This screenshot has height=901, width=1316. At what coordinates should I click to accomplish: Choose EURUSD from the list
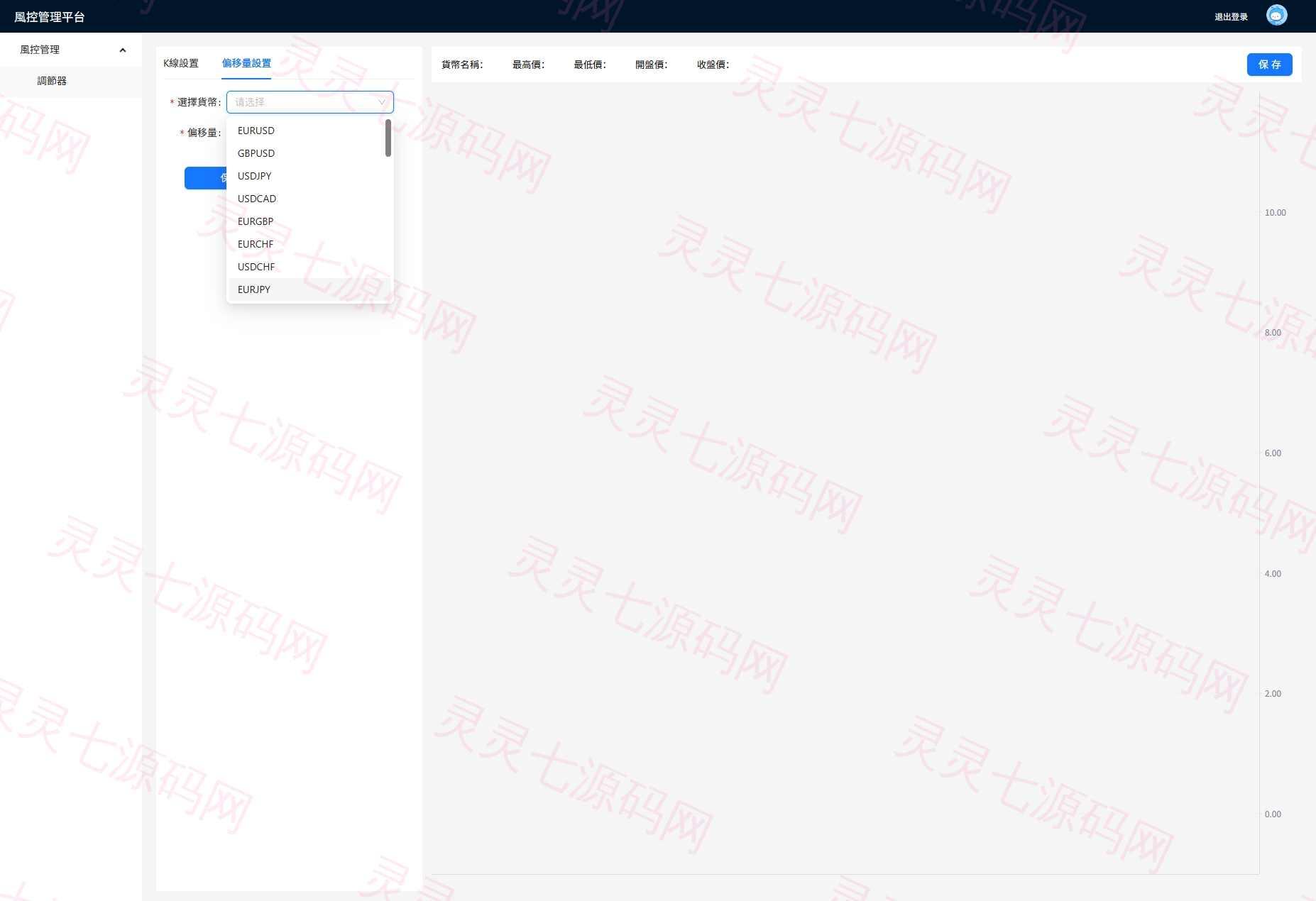pyautogui.click(x=309, y=131)
